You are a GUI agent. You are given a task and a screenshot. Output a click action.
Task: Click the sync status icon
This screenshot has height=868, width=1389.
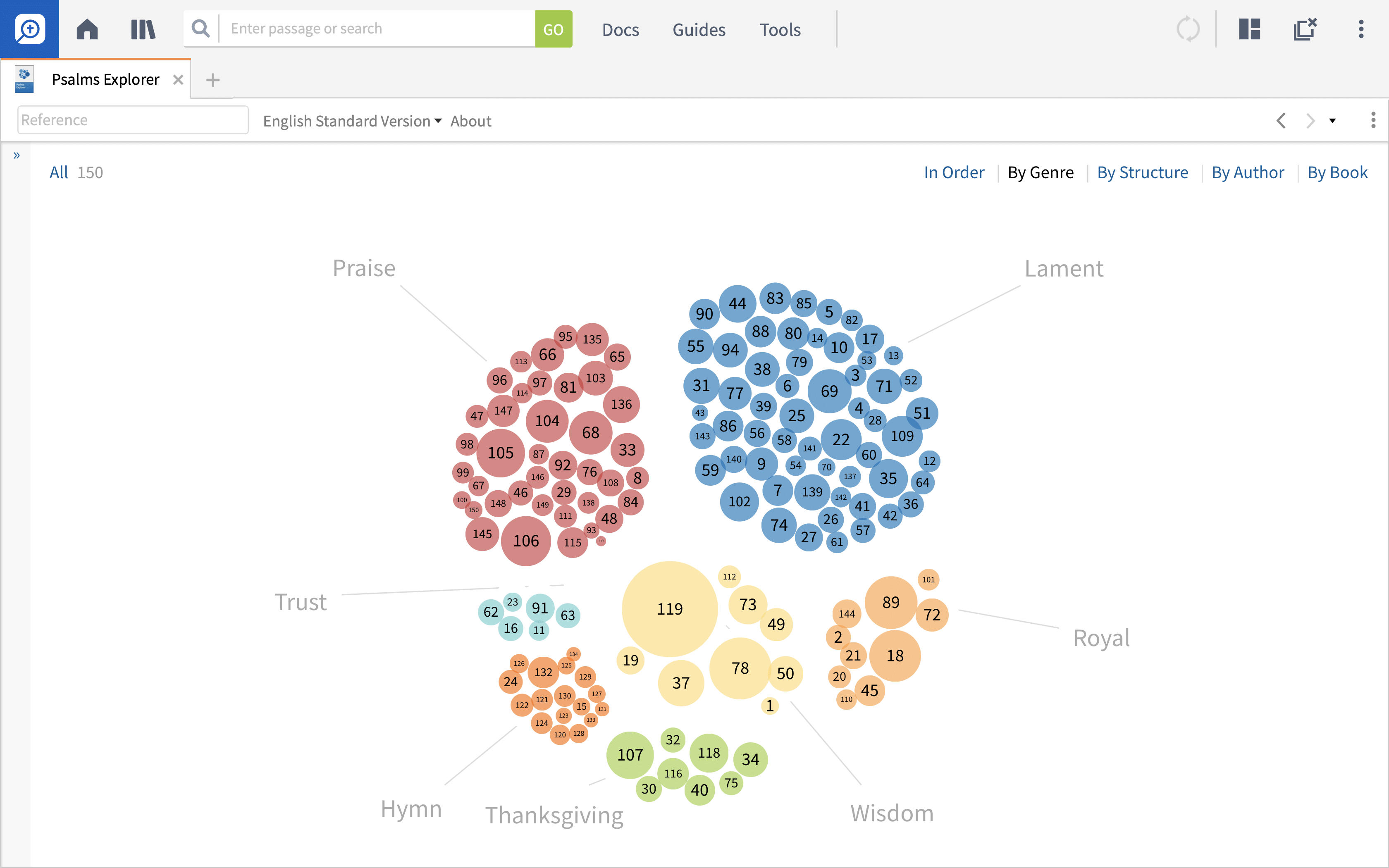pyautogui.click(x=1188, y=29)
